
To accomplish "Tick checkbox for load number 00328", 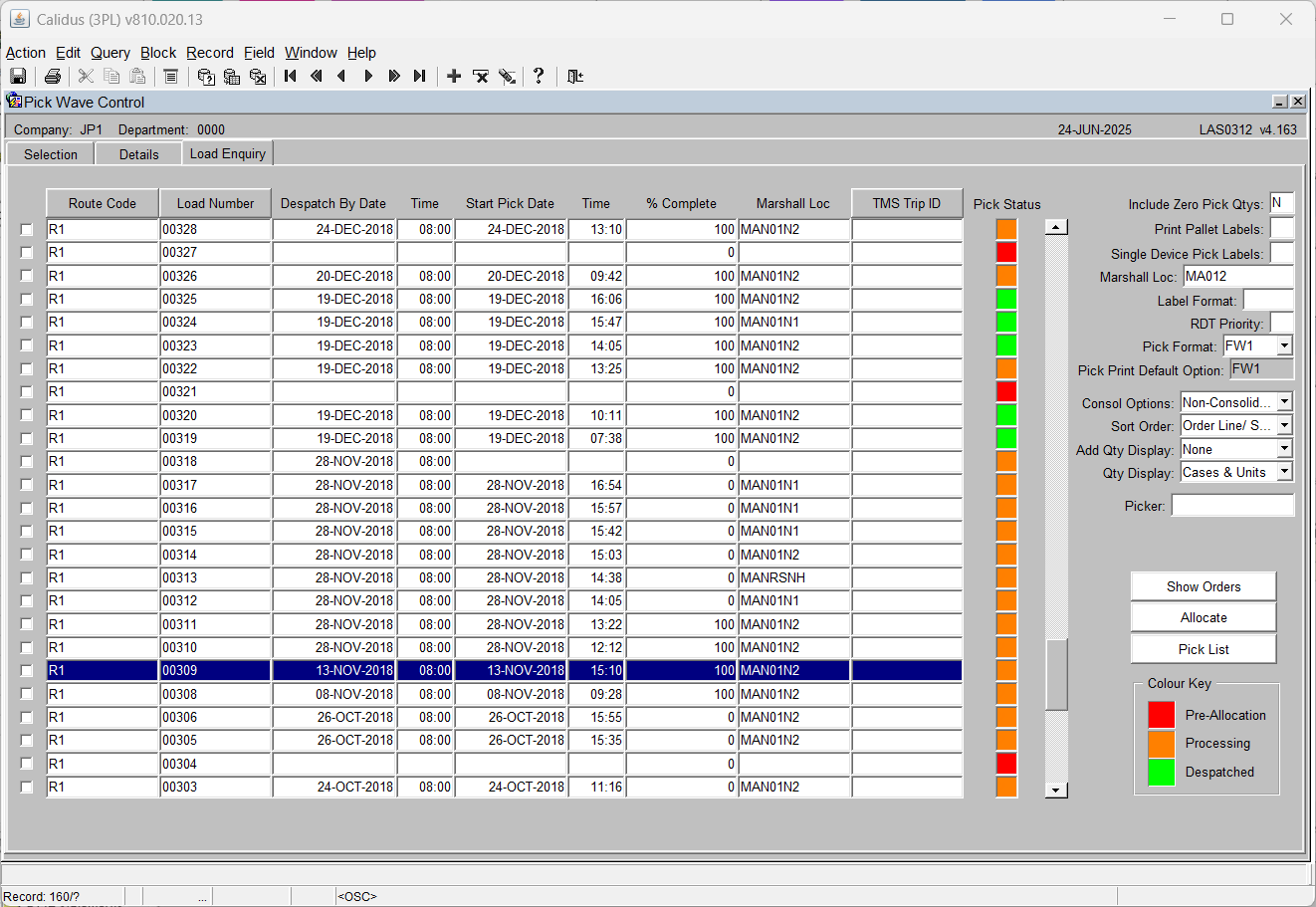I will click(27, 230).
